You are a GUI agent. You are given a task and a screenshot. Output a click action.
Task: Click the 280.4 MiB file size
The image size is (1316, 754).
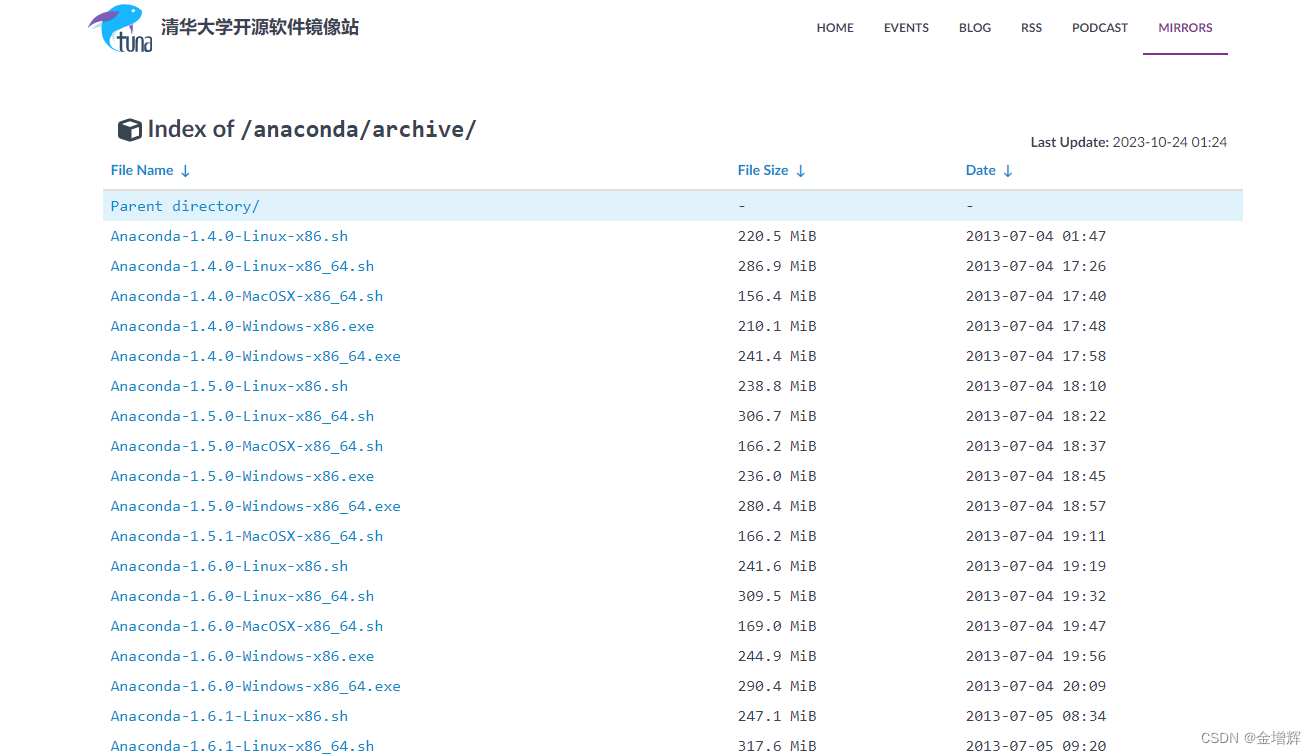click(777, 506)
